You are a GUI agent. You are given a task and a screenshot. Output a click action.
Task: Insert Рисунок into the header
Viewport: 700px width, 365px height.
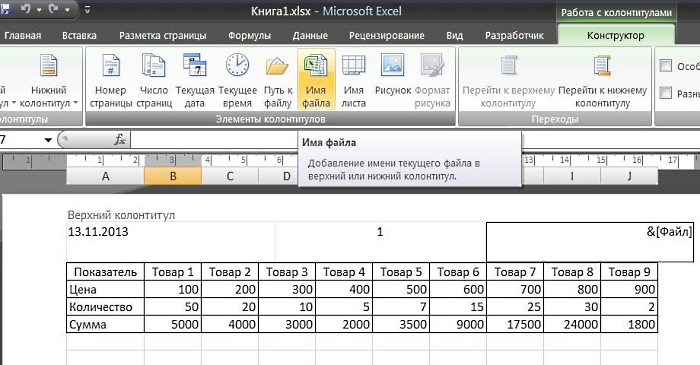[393, 80]
